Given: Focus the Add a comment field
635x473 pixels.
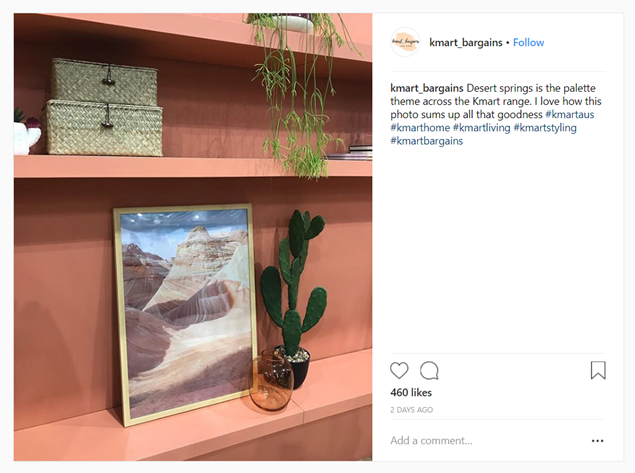Looking at the screenshot, I should pos(488,441).
